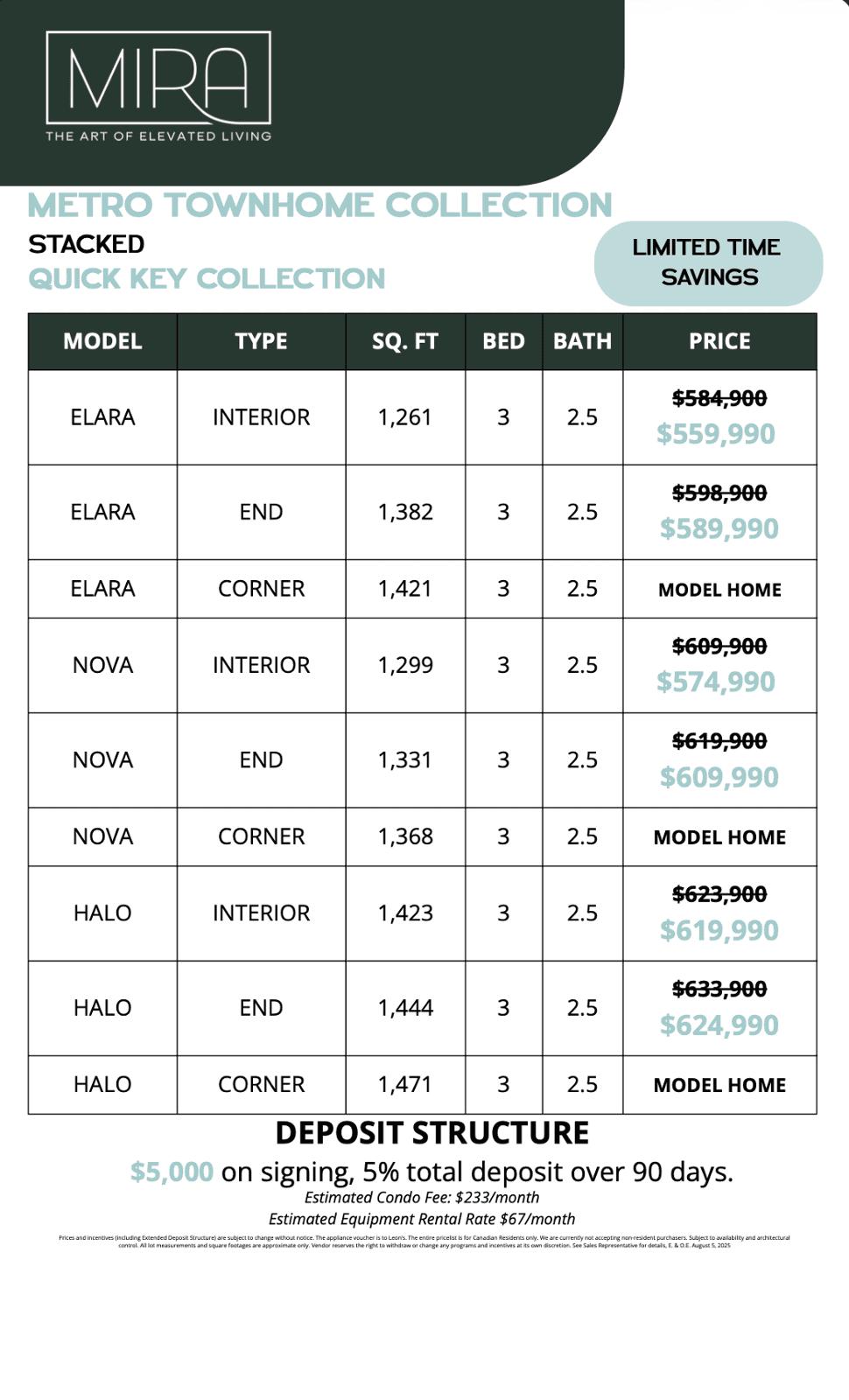
Task: Click the Deposit Structure heading
Action: 432,1133
